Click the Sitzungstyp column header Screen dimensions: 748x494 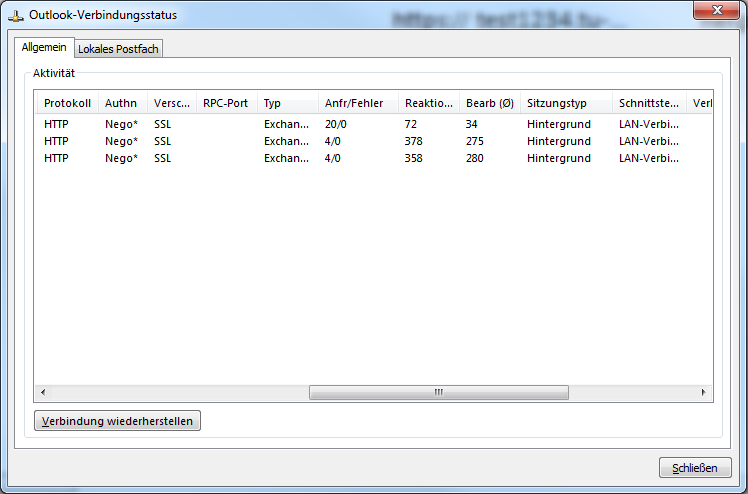click(566, 103)
